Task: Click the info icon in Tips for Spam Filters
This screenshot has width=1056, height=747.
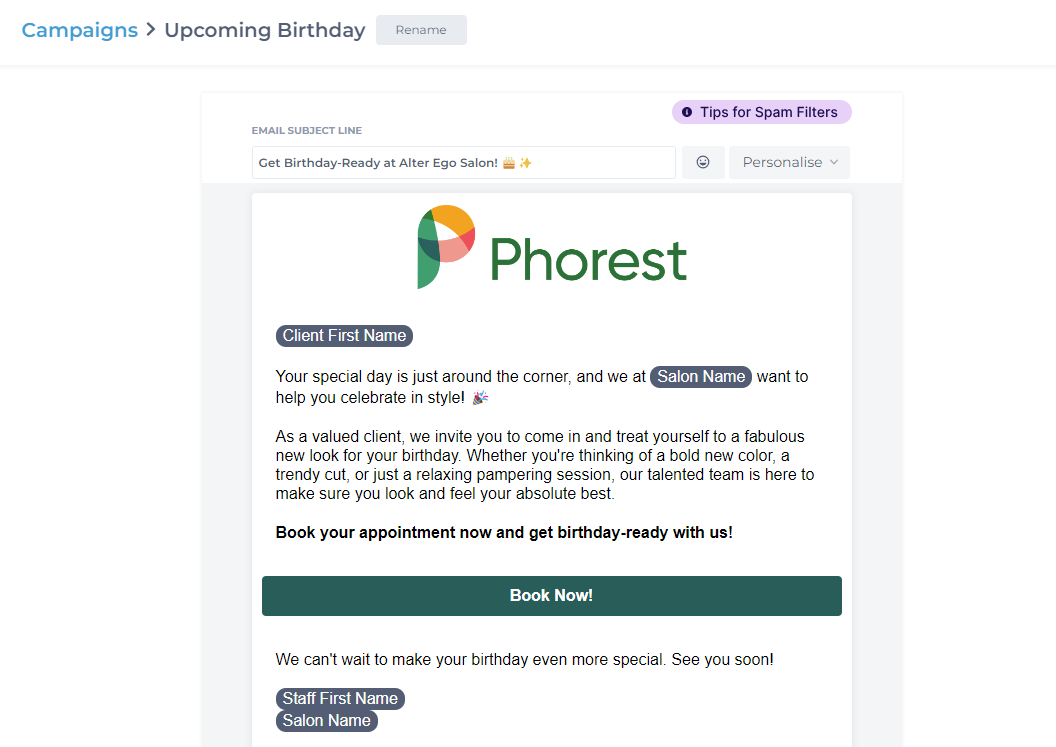Action: click(686, 112)
